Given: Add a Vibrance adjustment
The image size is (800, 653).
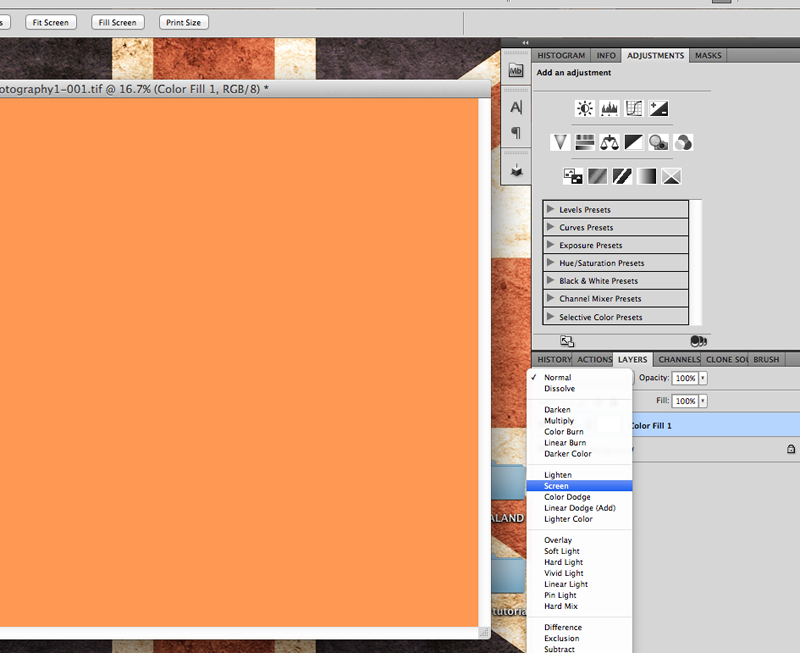Looking at the screenshot, I should coord(560,142).
